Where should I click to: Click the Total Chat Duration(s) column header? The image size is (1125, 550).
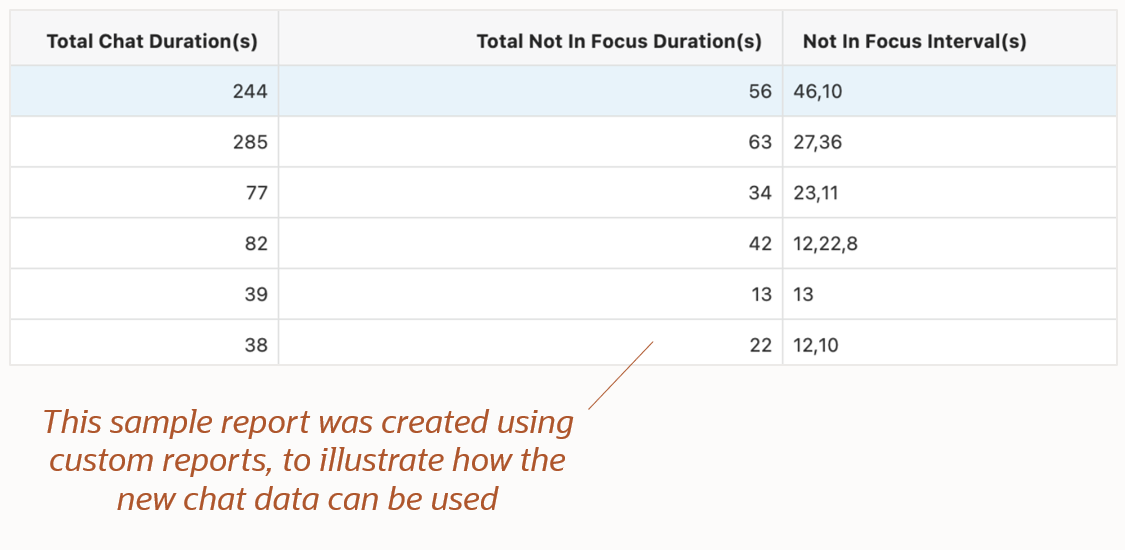coord(152,41)
